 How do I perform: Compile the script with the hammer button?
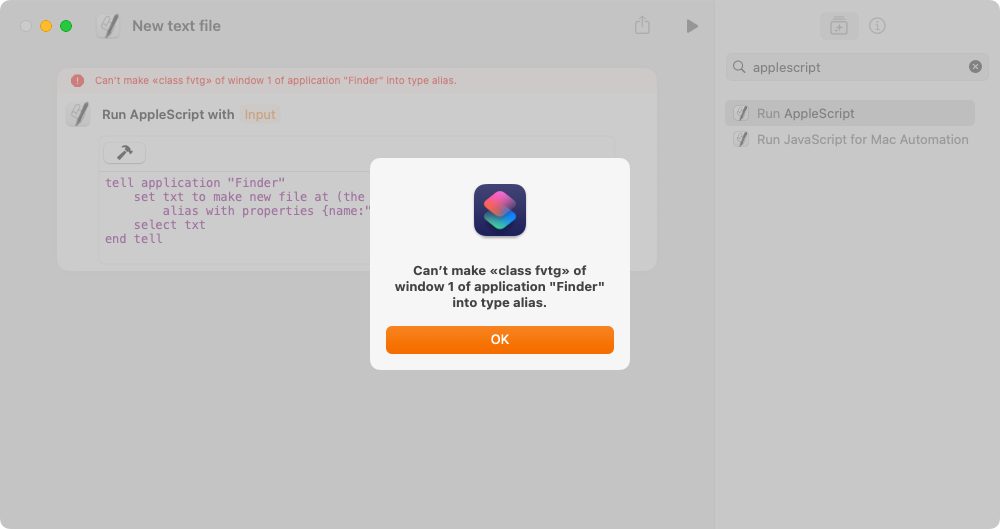coord(124,153)
